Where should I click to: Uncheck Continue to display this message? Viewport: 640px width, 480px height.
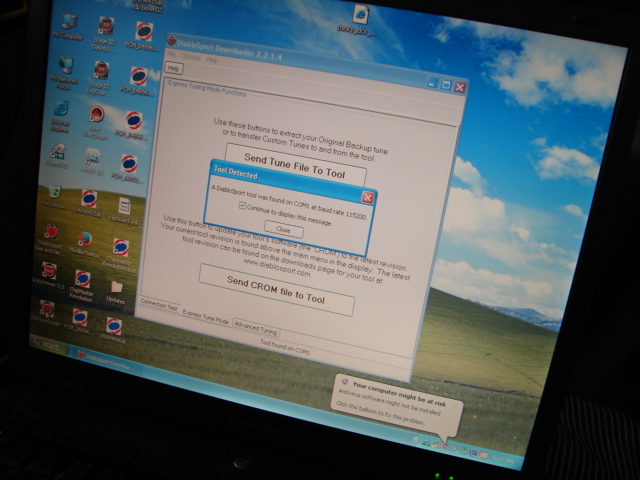pos(242,206)
